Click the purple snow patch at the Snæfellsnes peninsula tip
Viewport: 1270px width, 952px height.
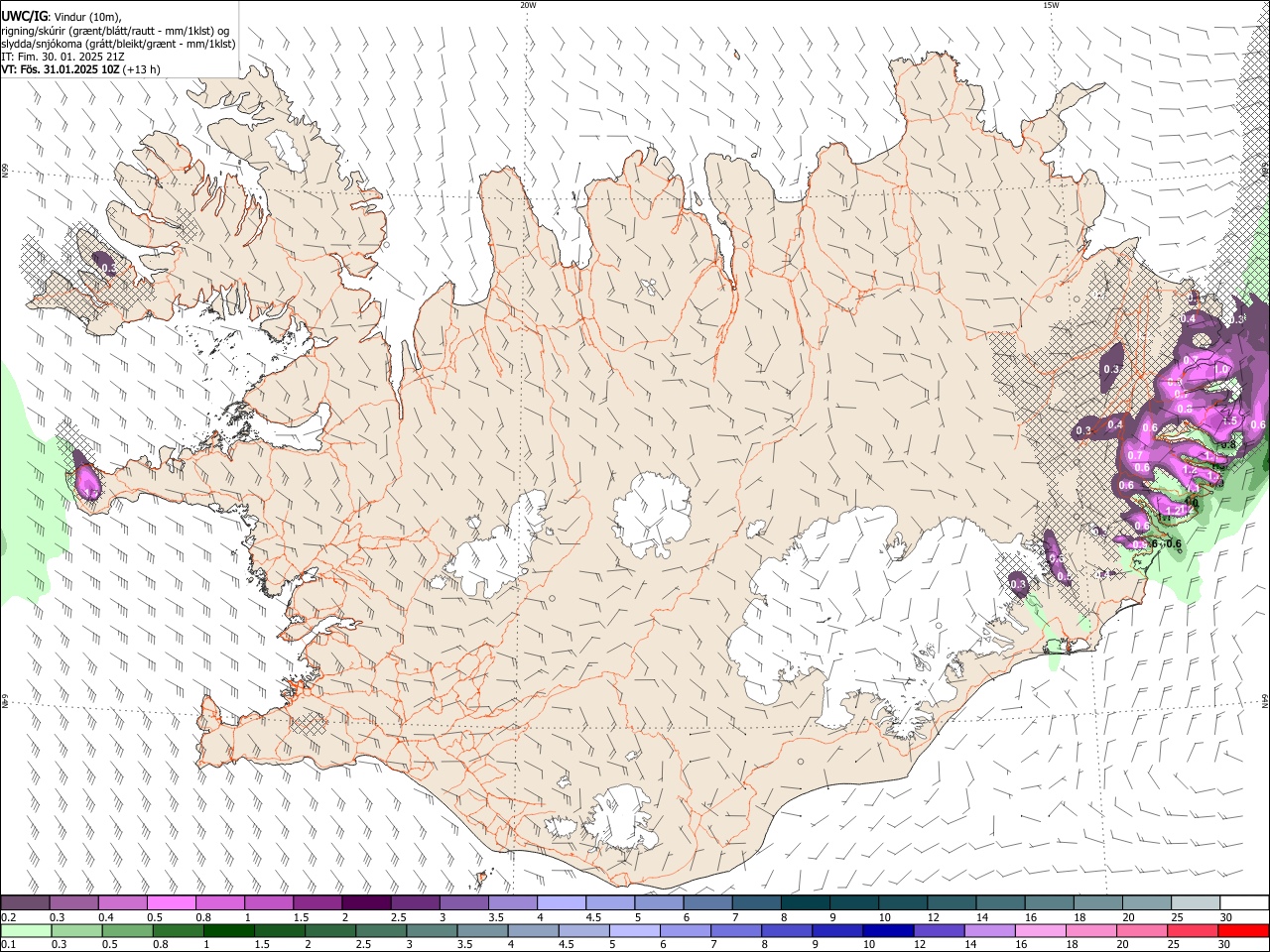pos(85,476)
